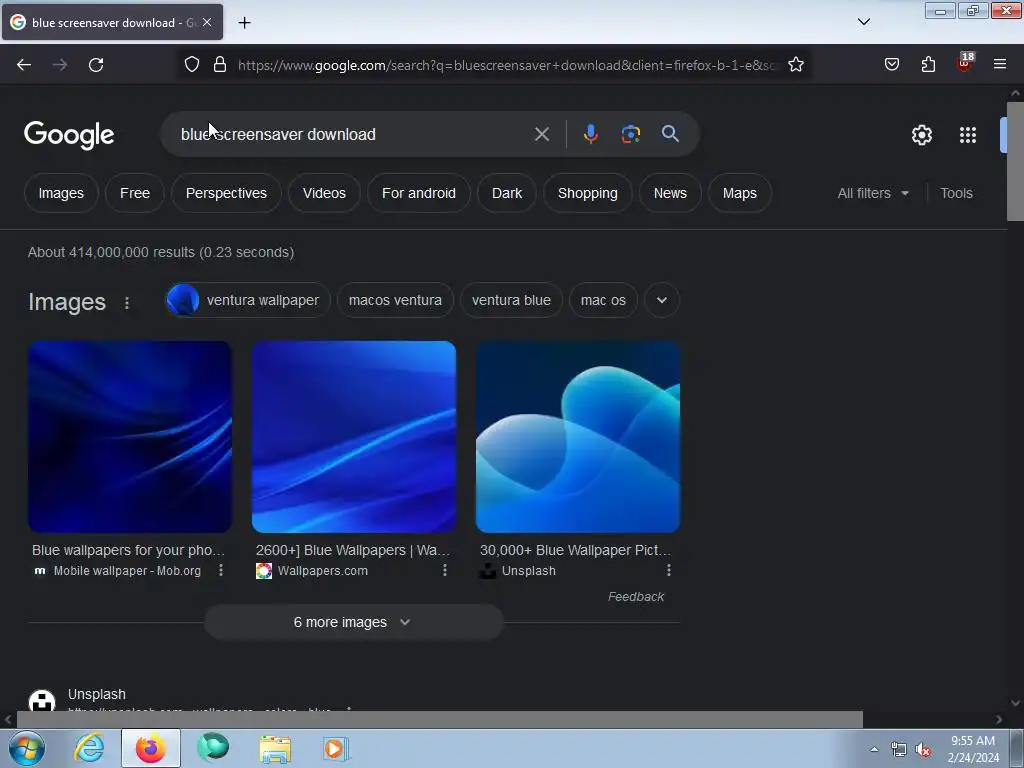Select the For android filter chip
The image size is (1024, 768).
click(x=419, y=193)
